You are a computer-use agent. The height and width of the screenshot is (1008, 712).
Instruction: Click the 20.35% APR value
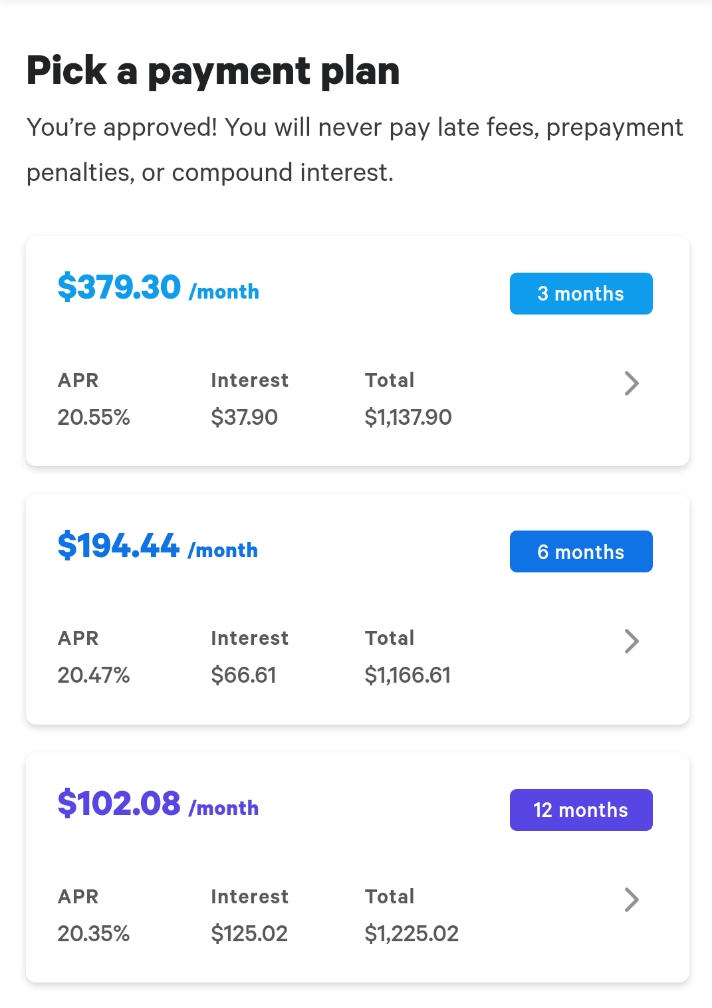coord(94,934)
